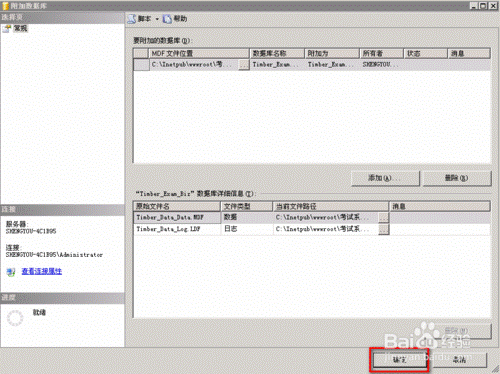Click the Timber_Exam database name cell
This screenshot has height=374, width=500.
tap(277, 64)
